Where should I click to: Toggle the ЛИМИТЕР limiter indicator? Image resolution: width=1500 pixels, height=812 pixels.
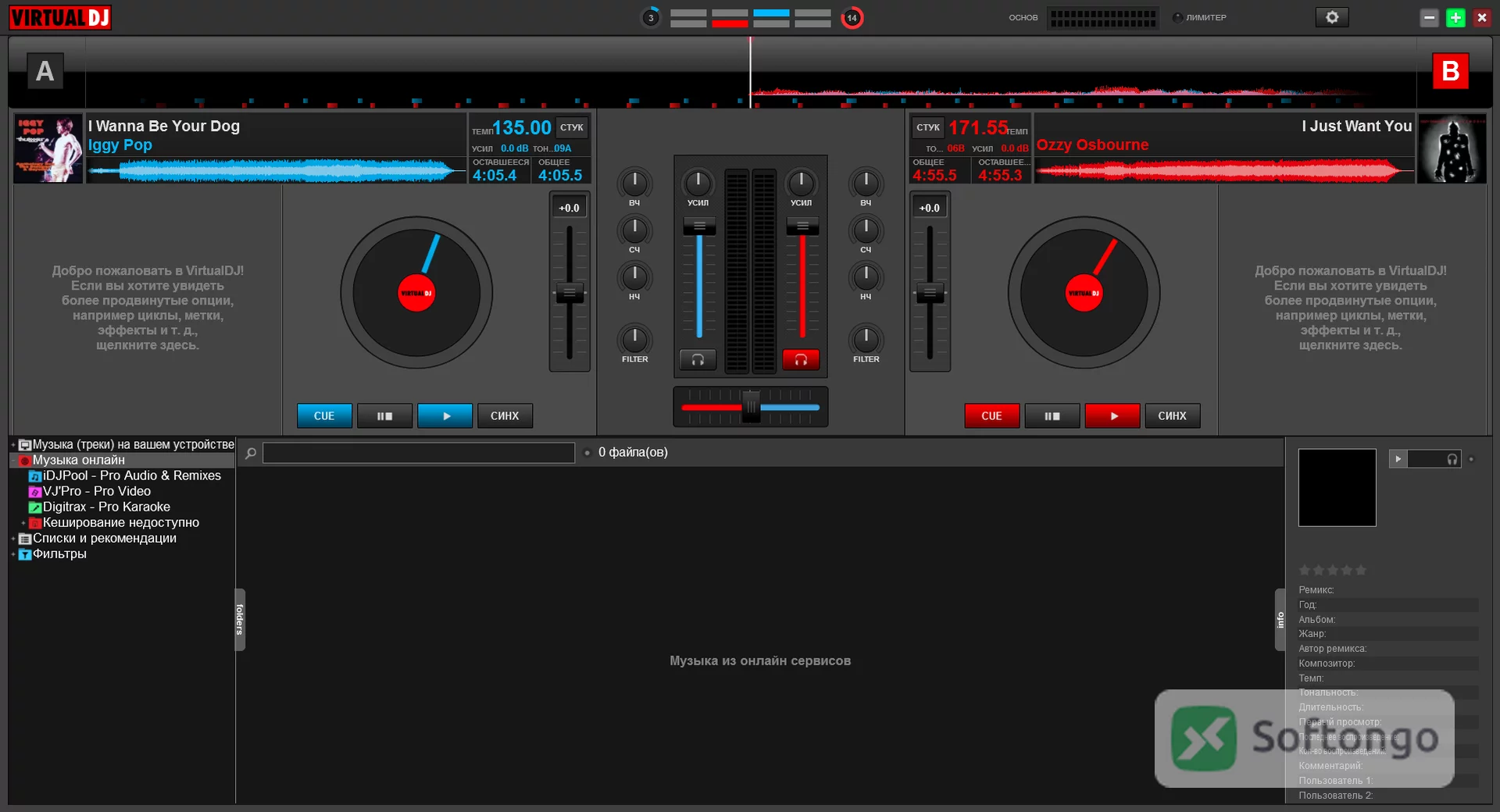(x=1177, y=17)
